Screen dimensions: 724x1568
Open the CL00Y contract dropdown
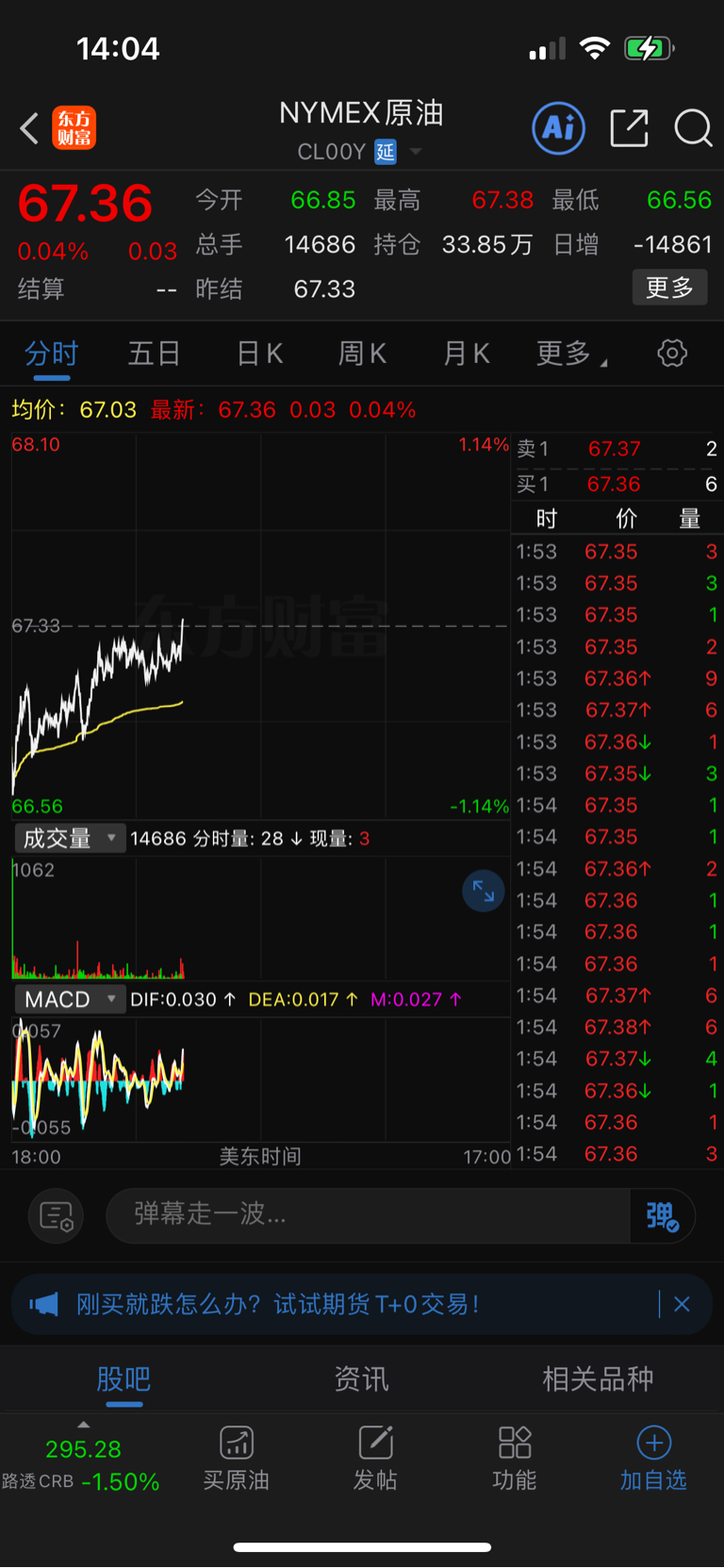pos(416,152)
